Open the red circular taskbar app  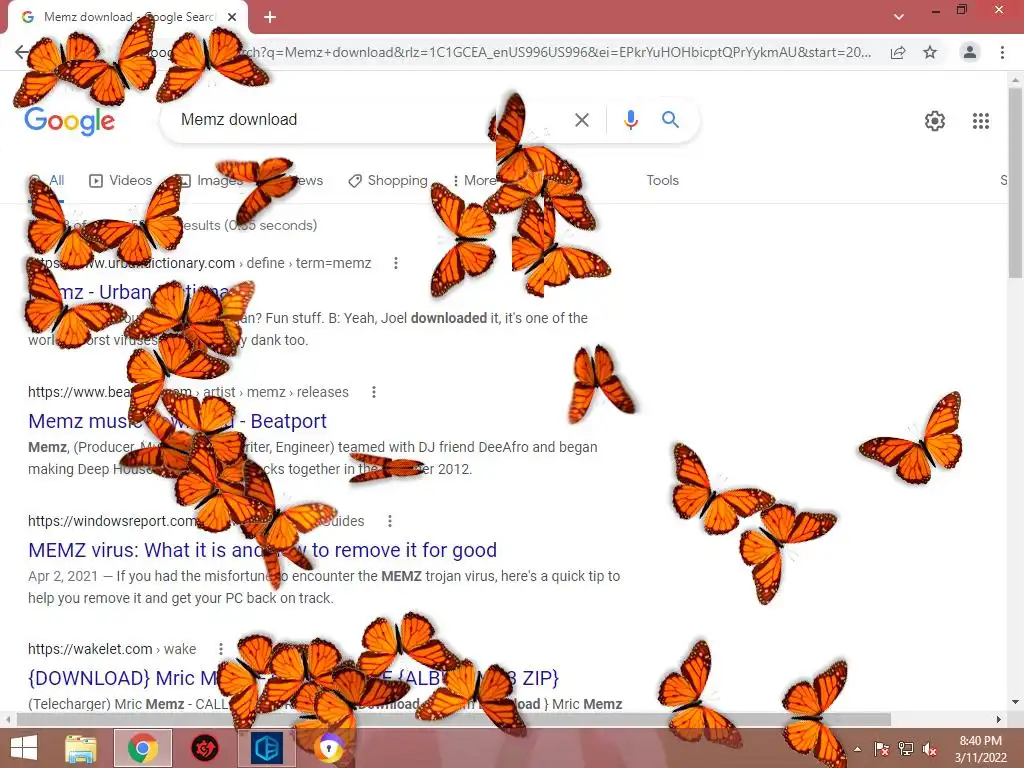click(204, 748)
